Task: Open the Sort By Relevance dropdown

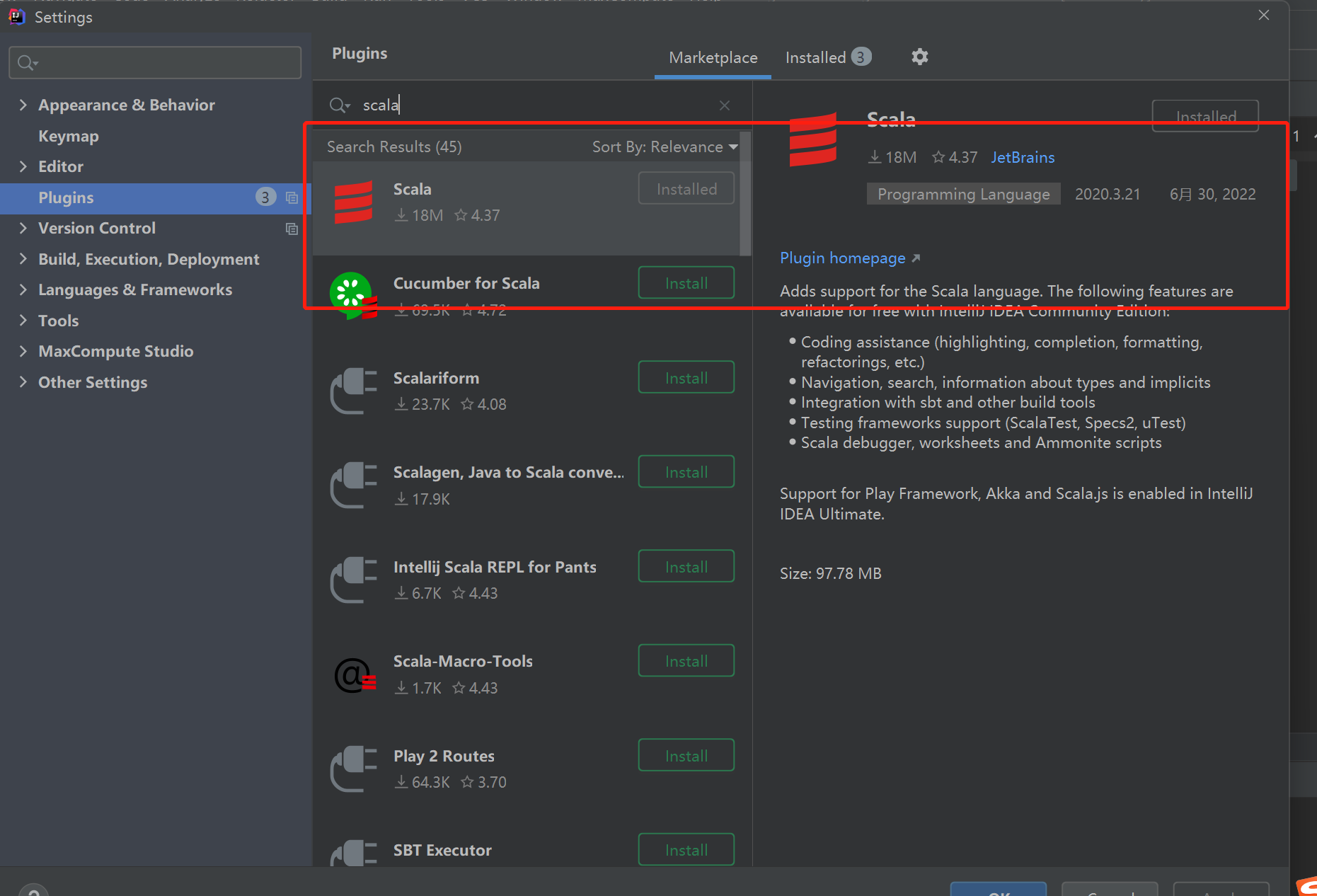Action: [x=665, y=147]
